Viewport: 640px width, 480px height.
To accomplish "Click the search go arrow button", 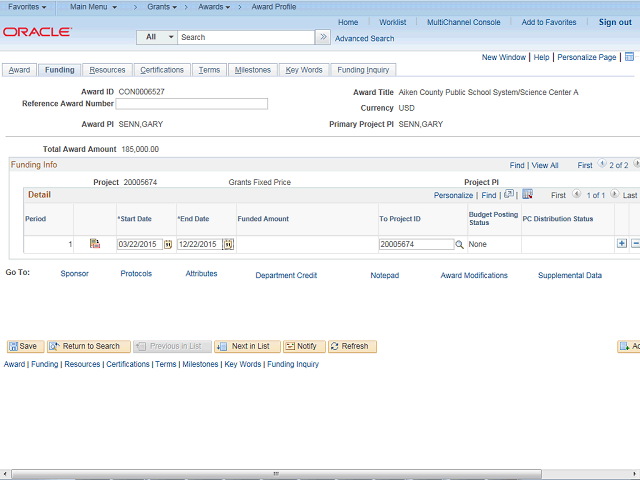I will pos(323,37).
